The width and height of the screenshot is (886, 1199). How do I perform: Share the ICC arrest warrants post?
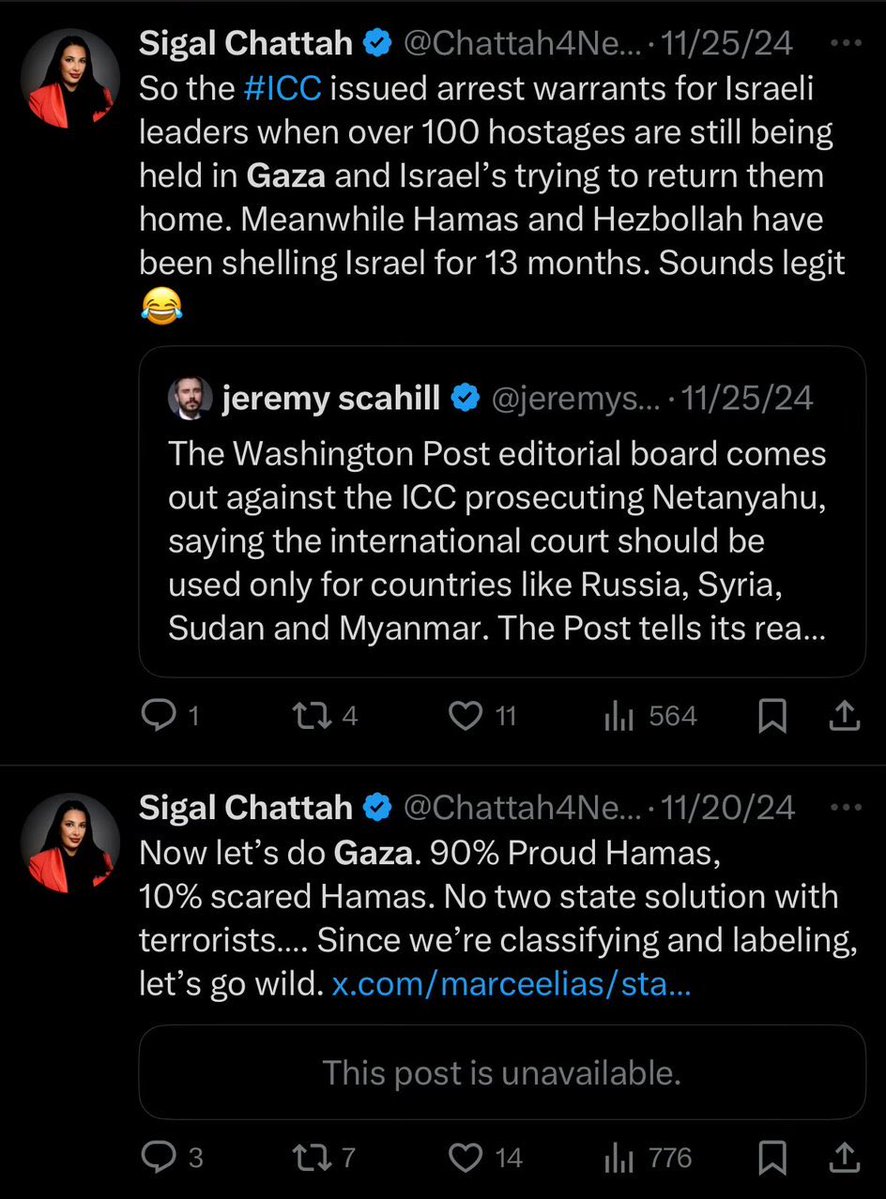click(845, 716)
